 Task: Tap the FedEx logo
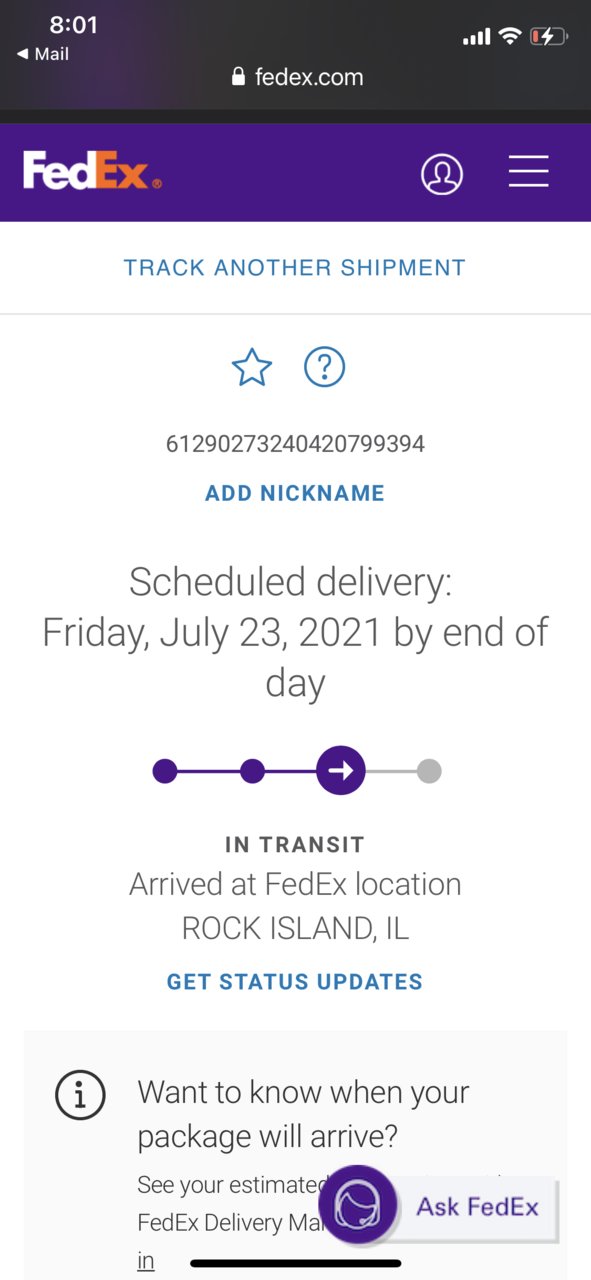click(92, 171)
